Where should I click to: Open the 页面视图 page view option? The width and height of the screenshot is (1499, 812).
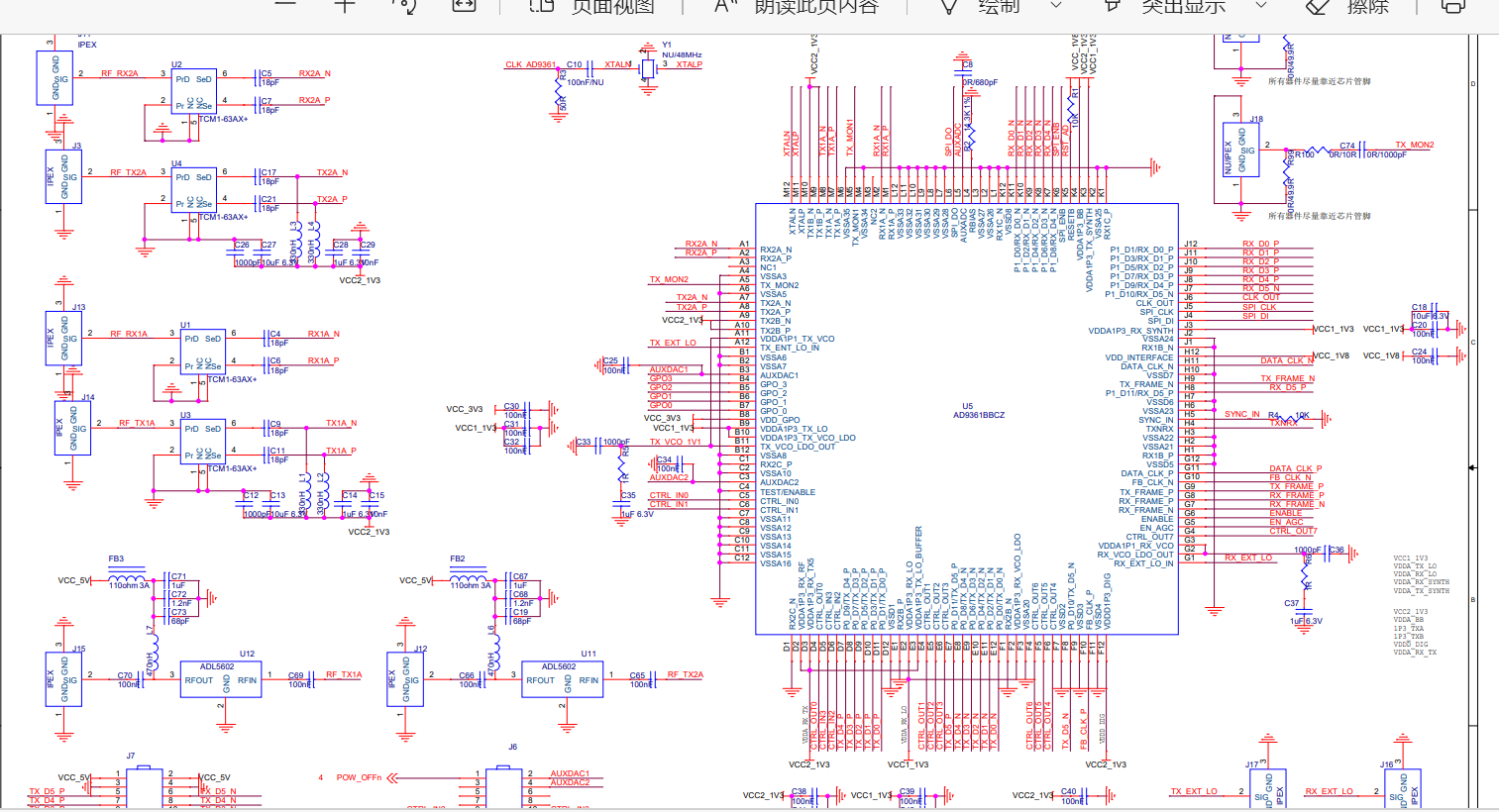point(592,6)
